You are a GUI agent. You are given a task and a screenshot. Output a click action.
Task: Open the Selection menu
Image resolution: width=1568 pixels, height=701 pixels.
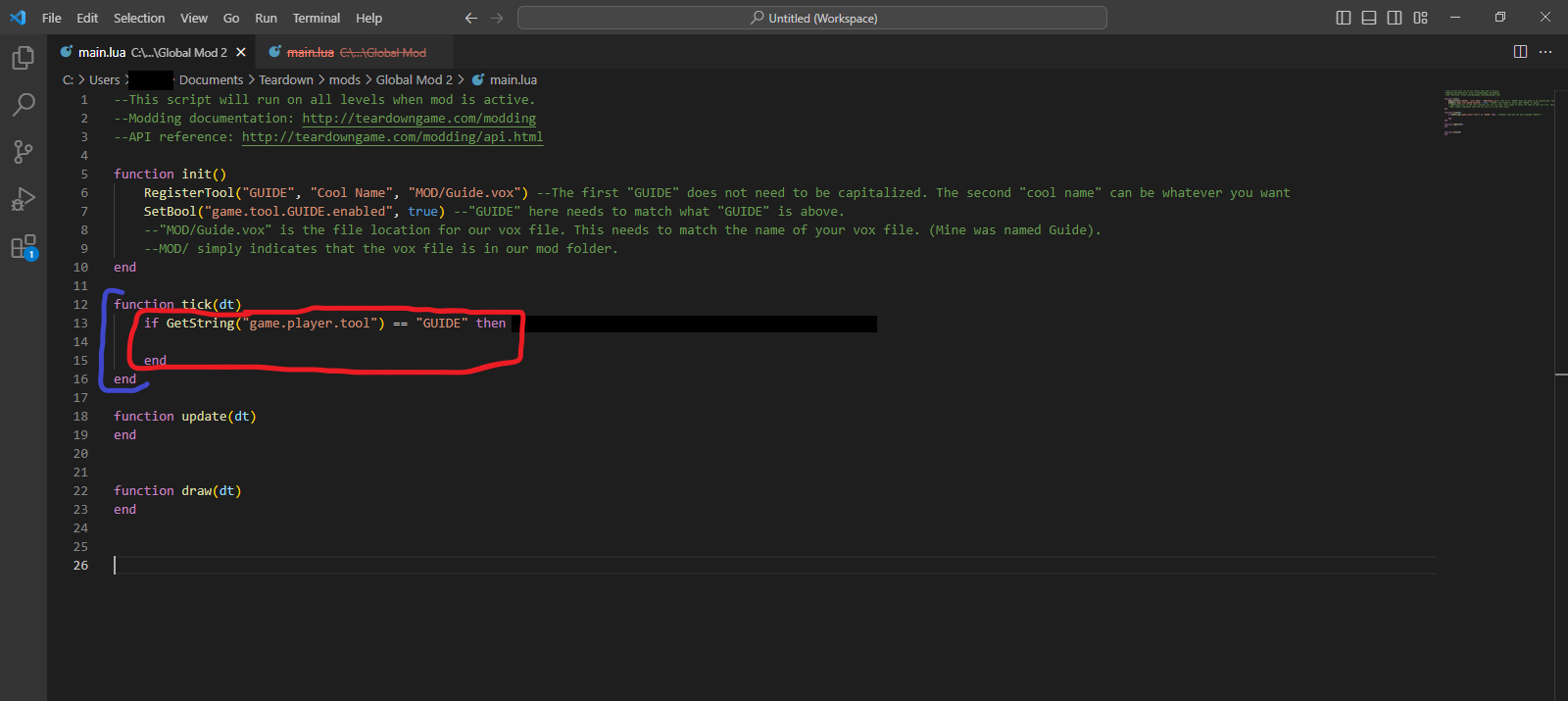pos(139,18)
